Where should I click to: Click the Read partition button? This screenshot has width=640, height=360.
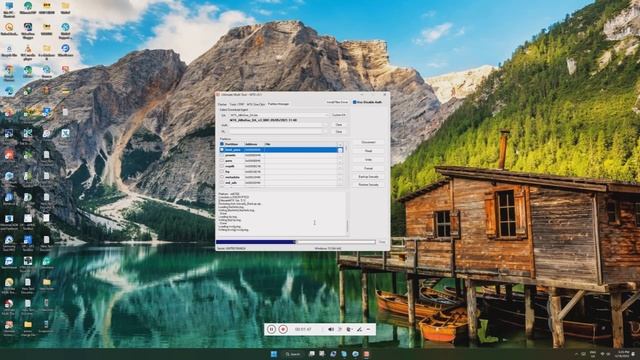(x=368, y=151)
